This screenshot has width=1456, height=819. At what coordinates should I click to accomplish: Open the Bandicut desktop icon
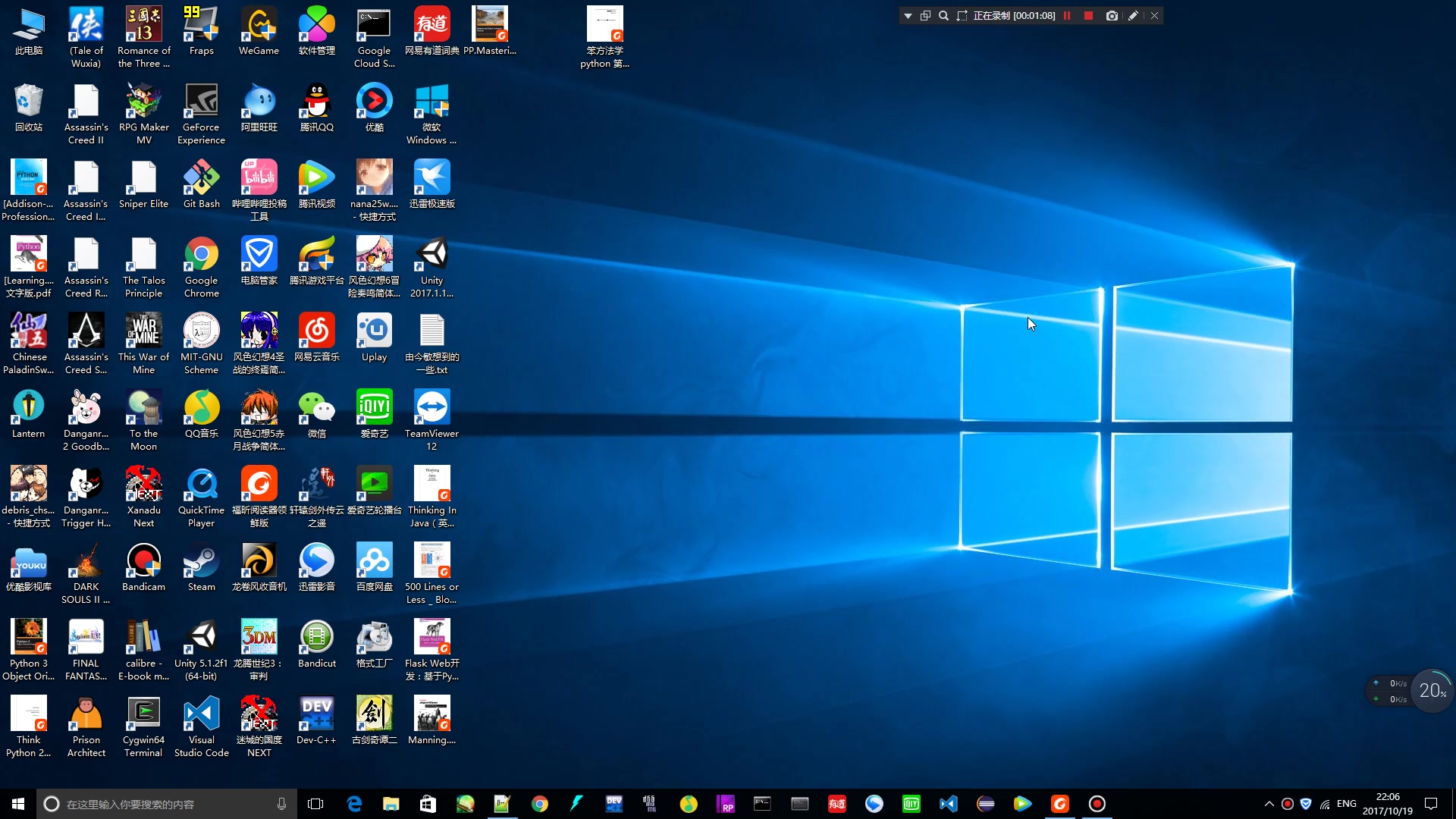(316, 644)
